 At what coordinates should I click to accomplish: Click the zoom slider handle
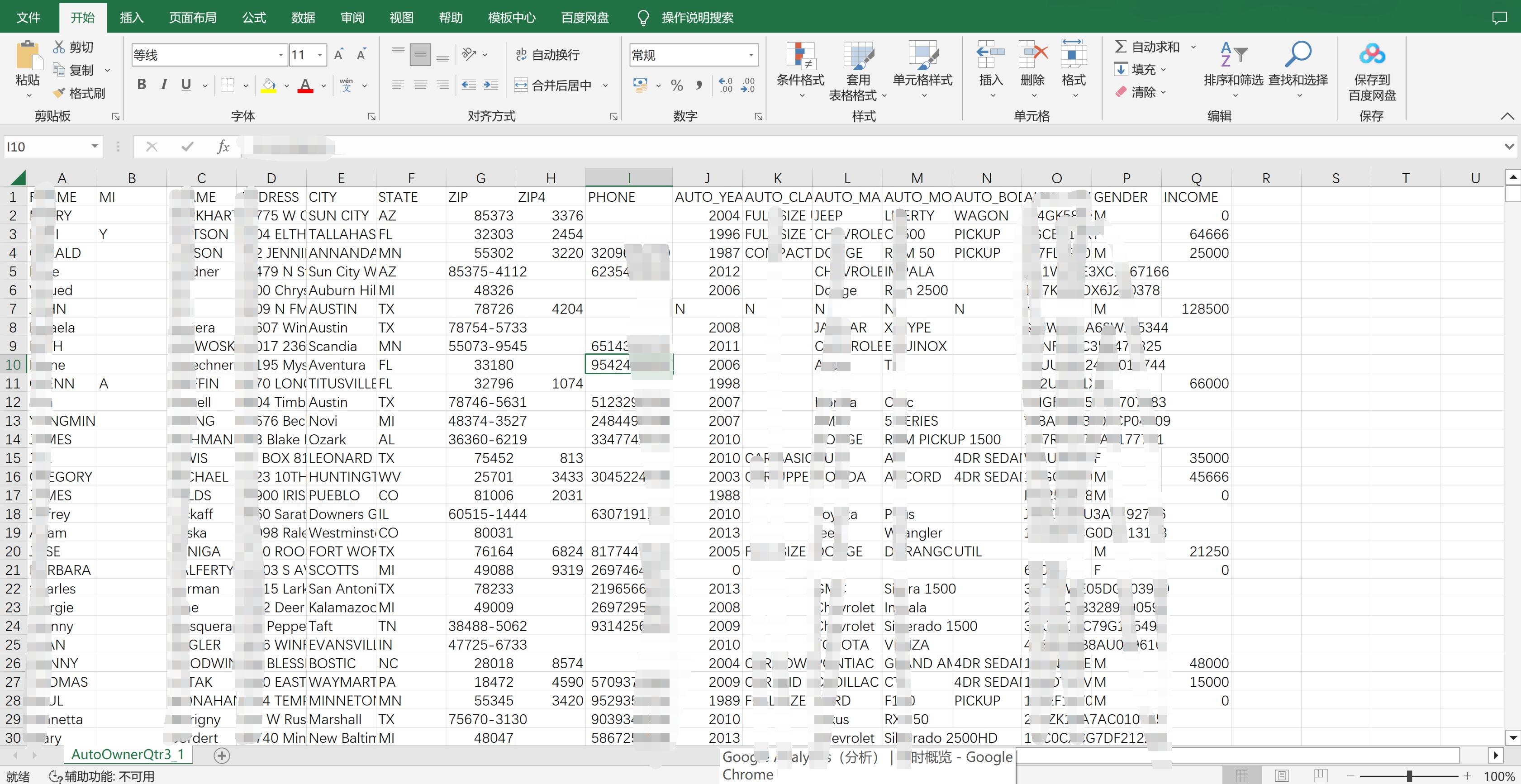(x=1409, y=776)
